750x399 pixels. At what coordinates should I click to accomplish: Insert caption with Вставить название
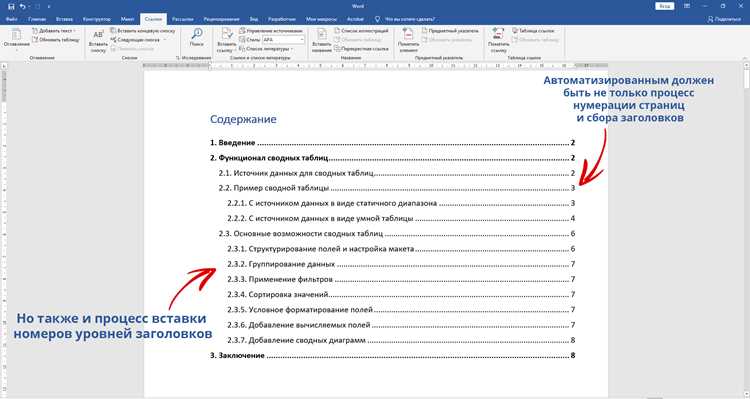pos(322,40)
